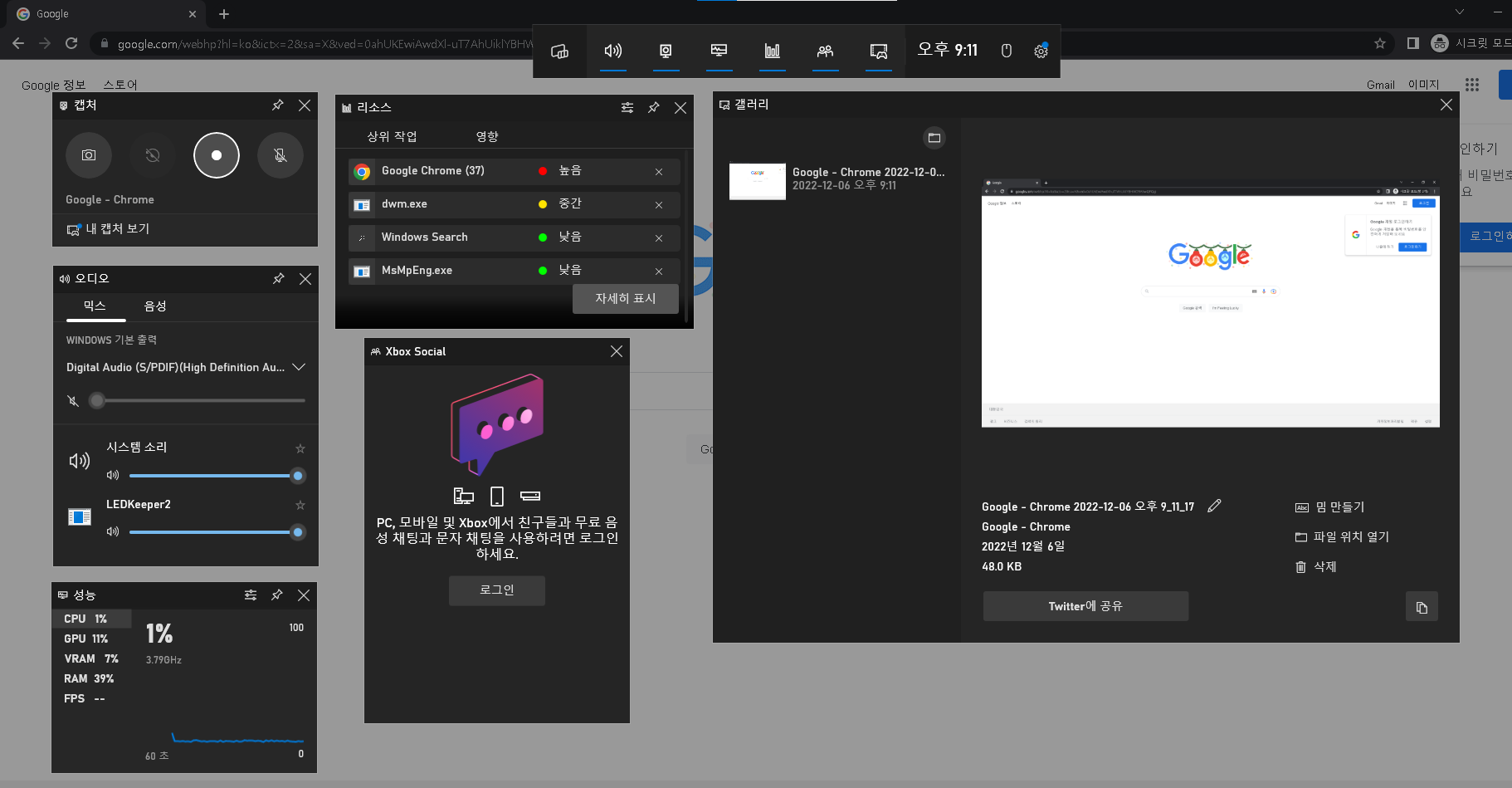Bookmark this page with the star icon
The image size is (1512, 788).
point(1380,43)
